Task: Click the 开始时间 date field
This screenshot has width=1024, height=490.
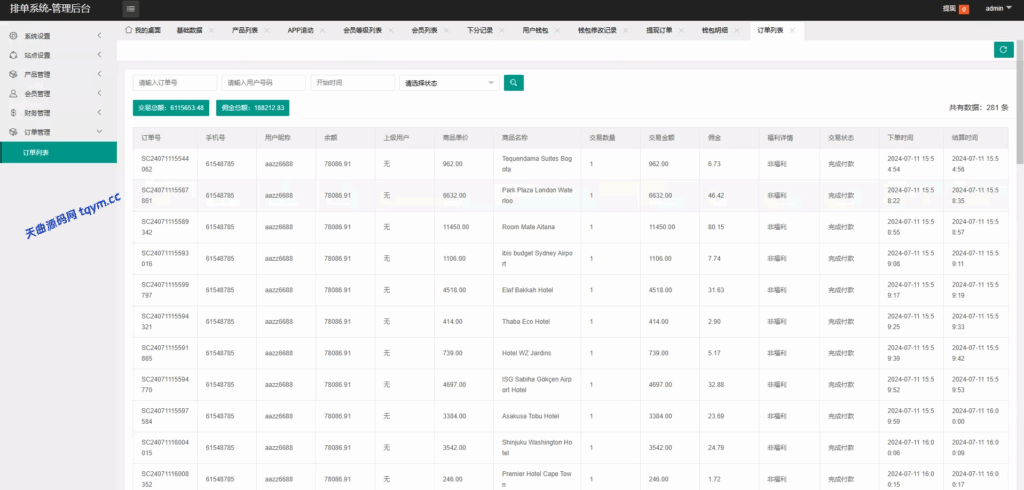Action: click(353, 83)
